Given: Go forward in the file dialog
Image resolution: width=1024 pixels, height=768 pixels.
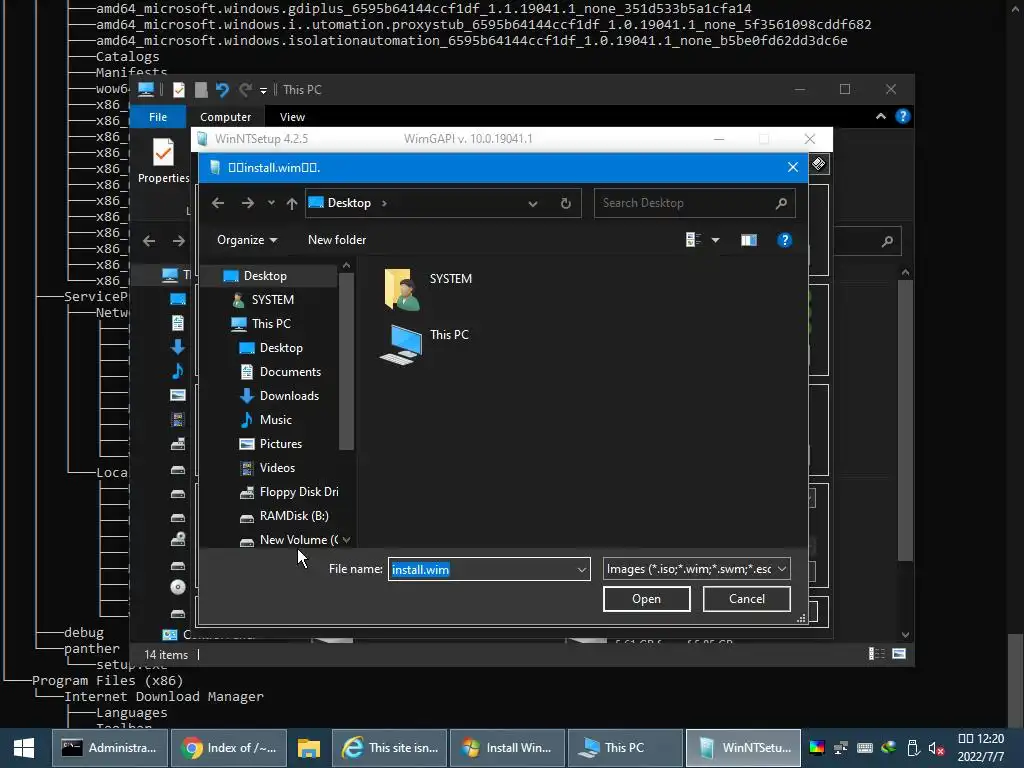Looking at the screenshot, I should tap(248, 203).
